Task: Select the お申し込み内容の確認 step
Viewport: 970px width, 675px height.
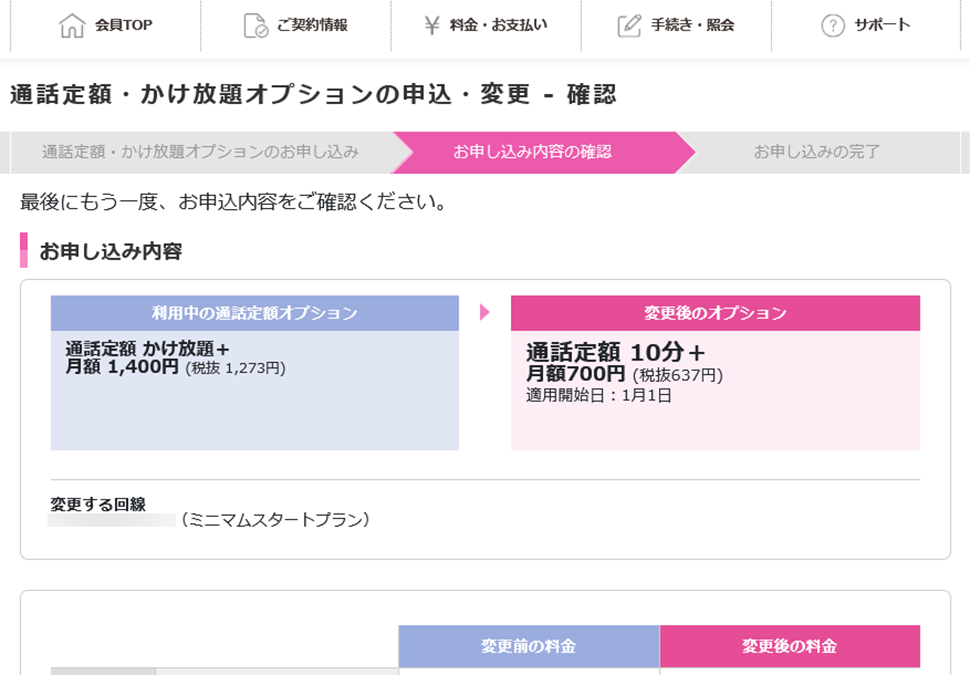Action: (532, 152)
